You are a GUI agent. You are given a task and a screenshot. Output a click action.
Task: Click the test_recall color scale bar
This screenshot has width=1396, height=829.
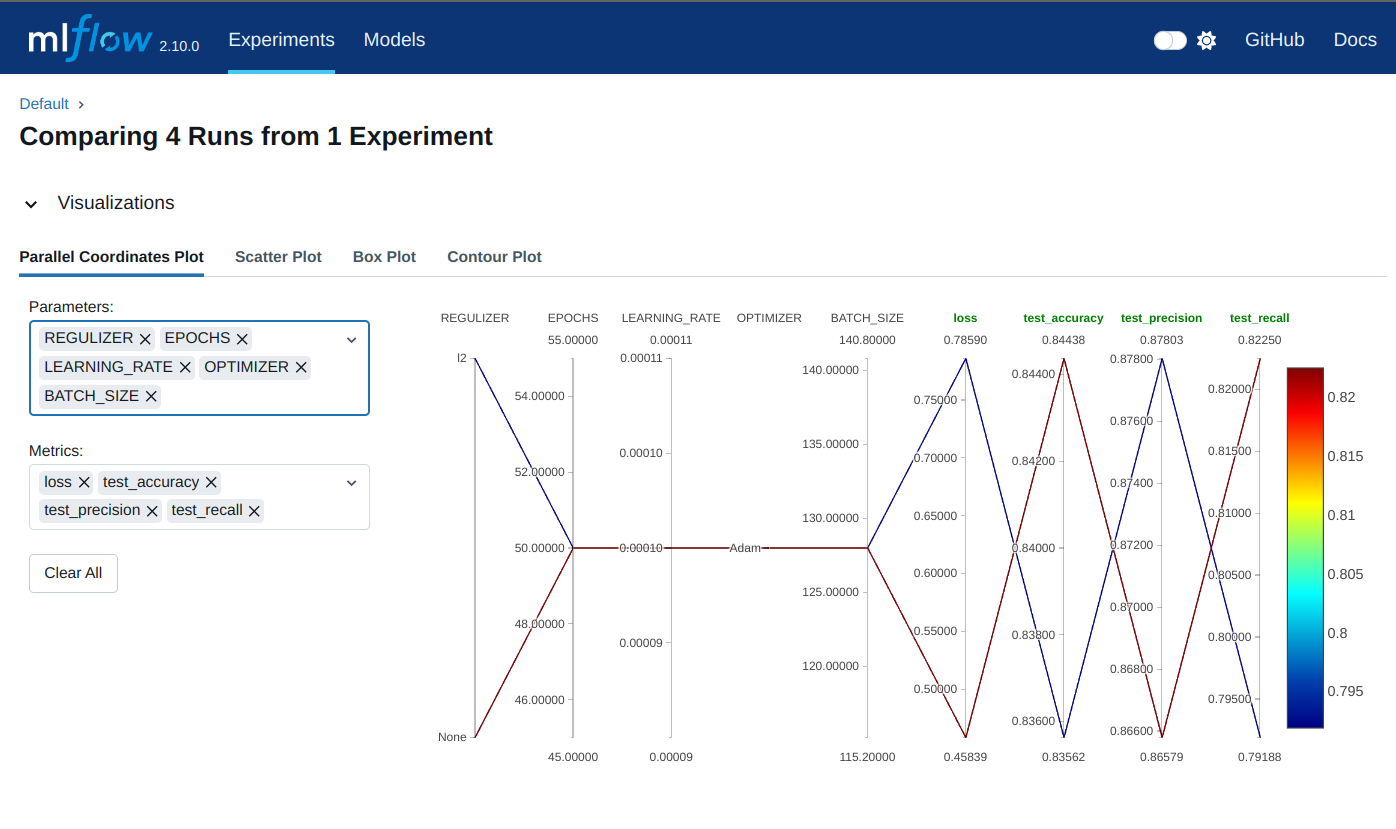pyautogui.click(x=1304, y=547)
